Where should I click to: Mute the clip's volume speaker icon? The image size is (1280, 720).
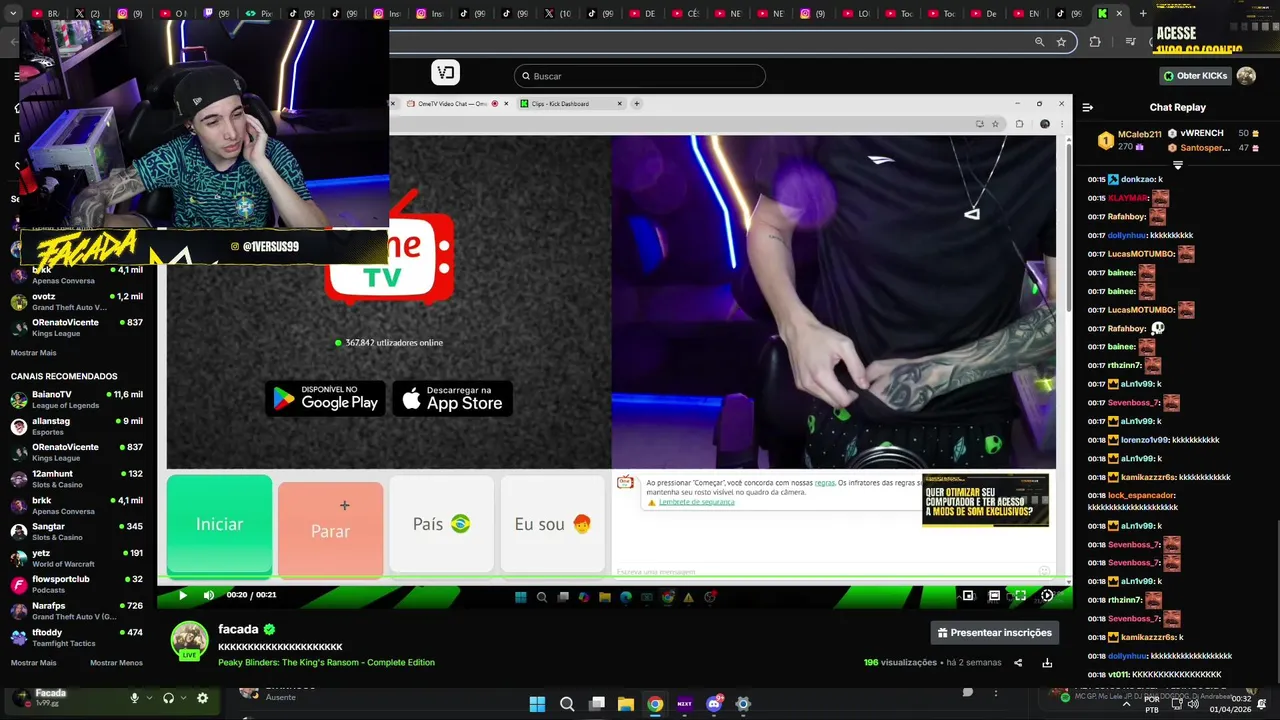coord(209,595)
